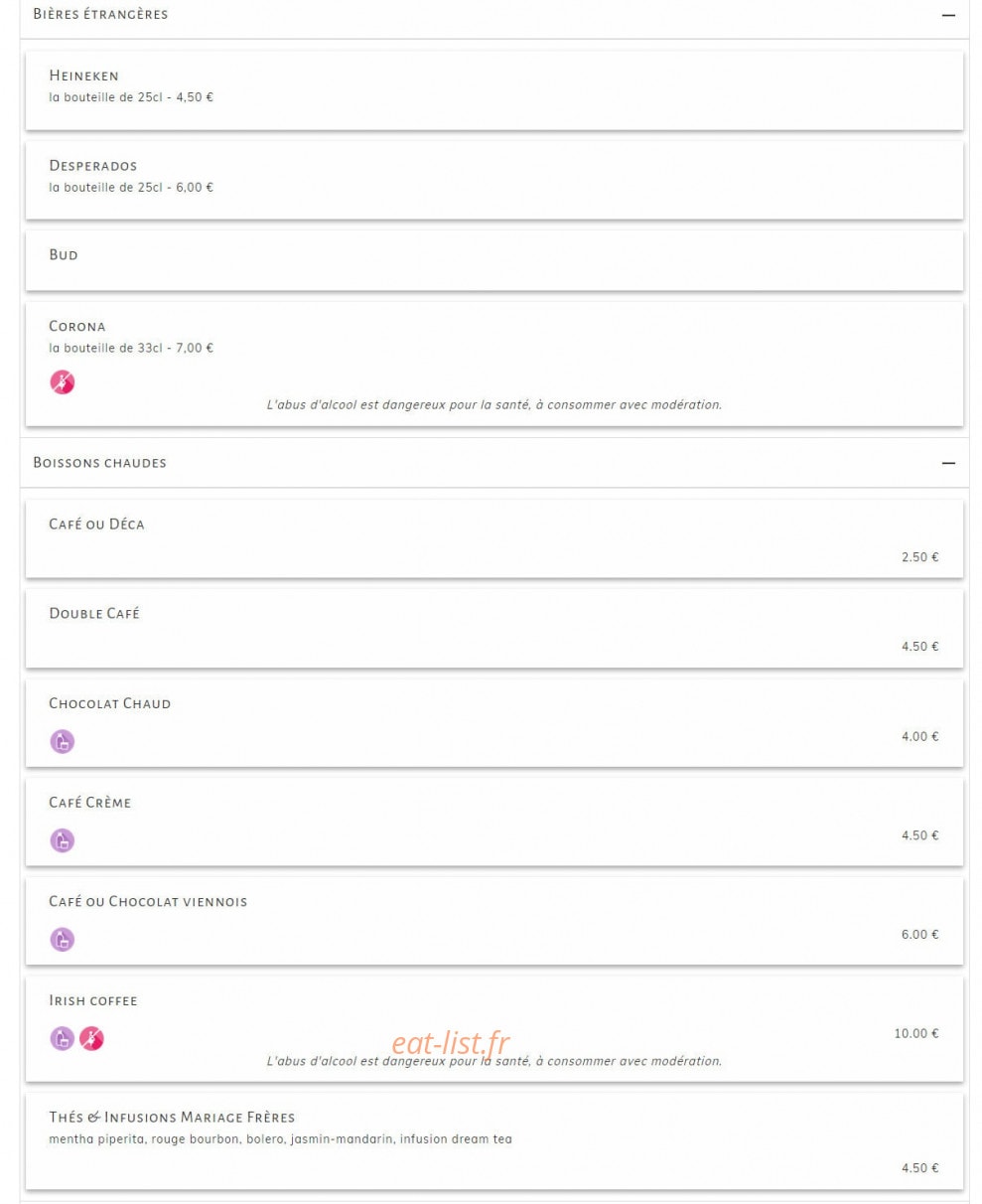Click the eat-list.fr watermark link
982x1204 pixels.
[x=450, y=1043]
